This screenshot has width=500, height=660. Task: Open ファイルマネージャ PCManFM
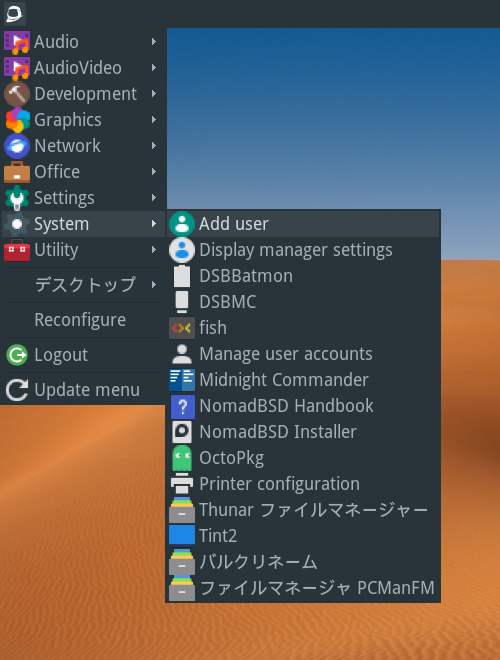click(x=303, y=588)
